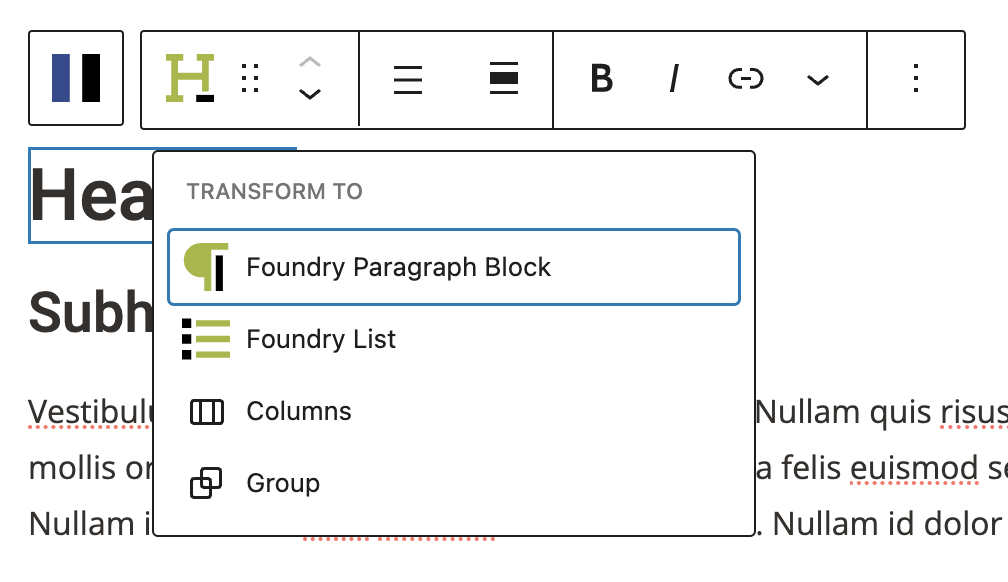Click the selected Heading text block
This screenshot has height=582, width=1008.
point(90,195)
